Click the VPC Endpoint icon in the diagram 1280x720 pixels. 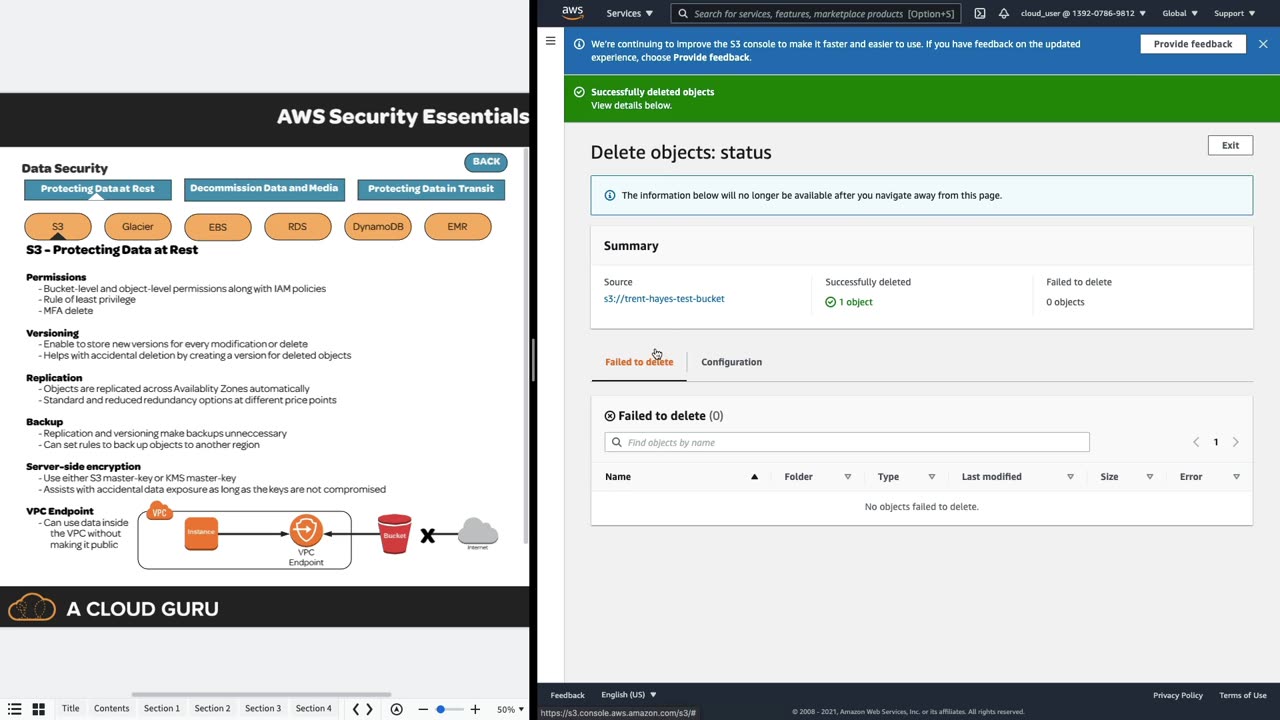(306, 531)
